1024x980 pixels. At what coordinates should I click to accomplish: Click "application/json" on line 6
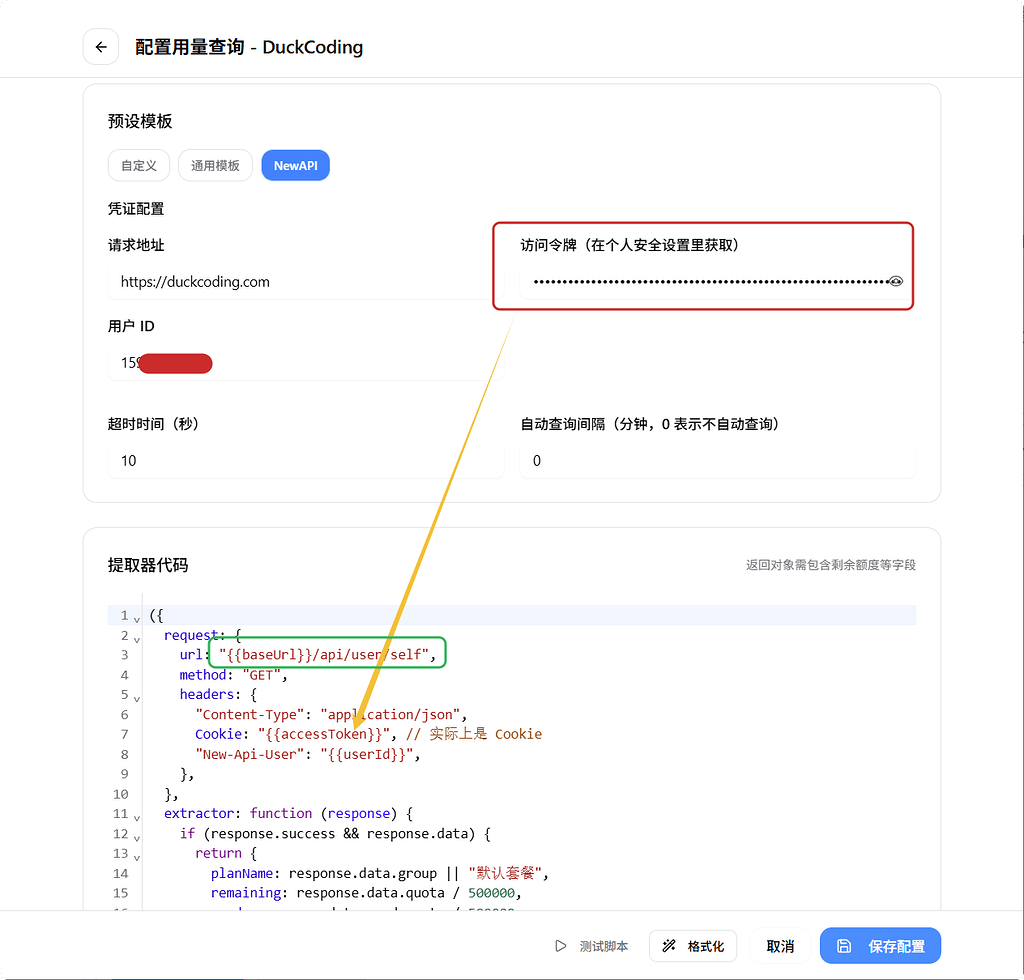390,714
